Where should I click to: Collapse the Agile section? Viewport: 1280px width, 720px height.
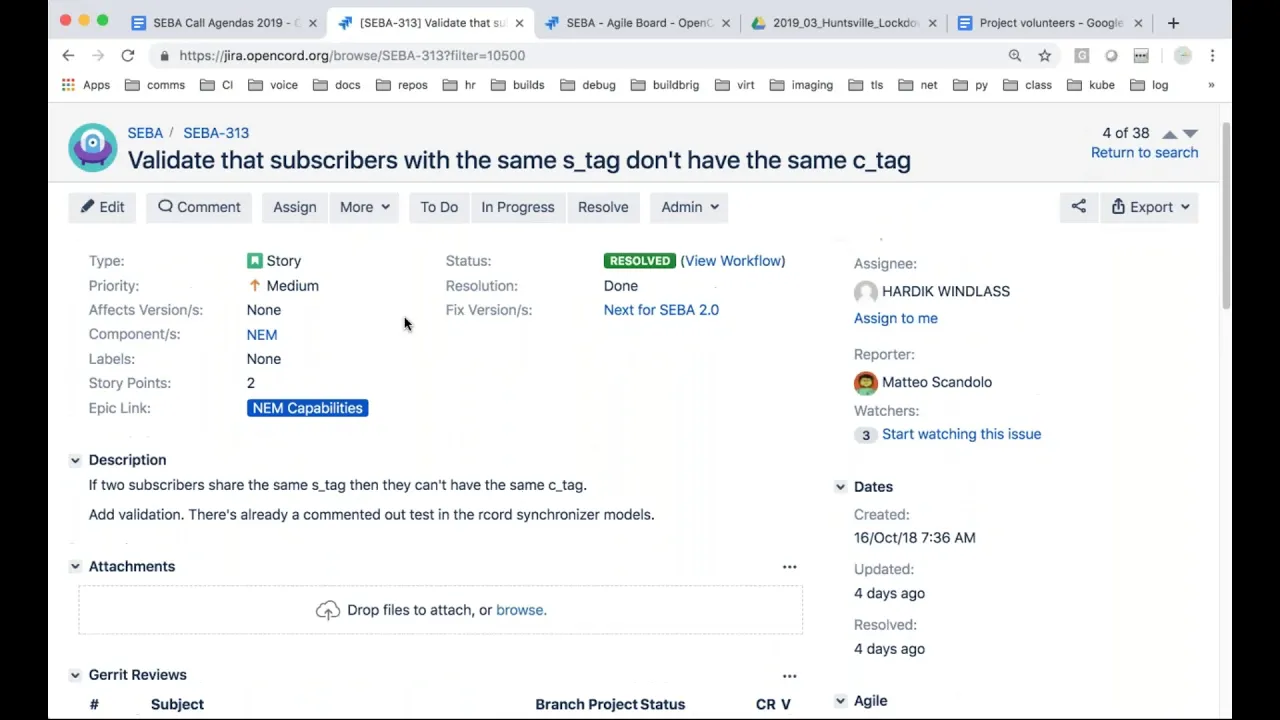(840, 701)
